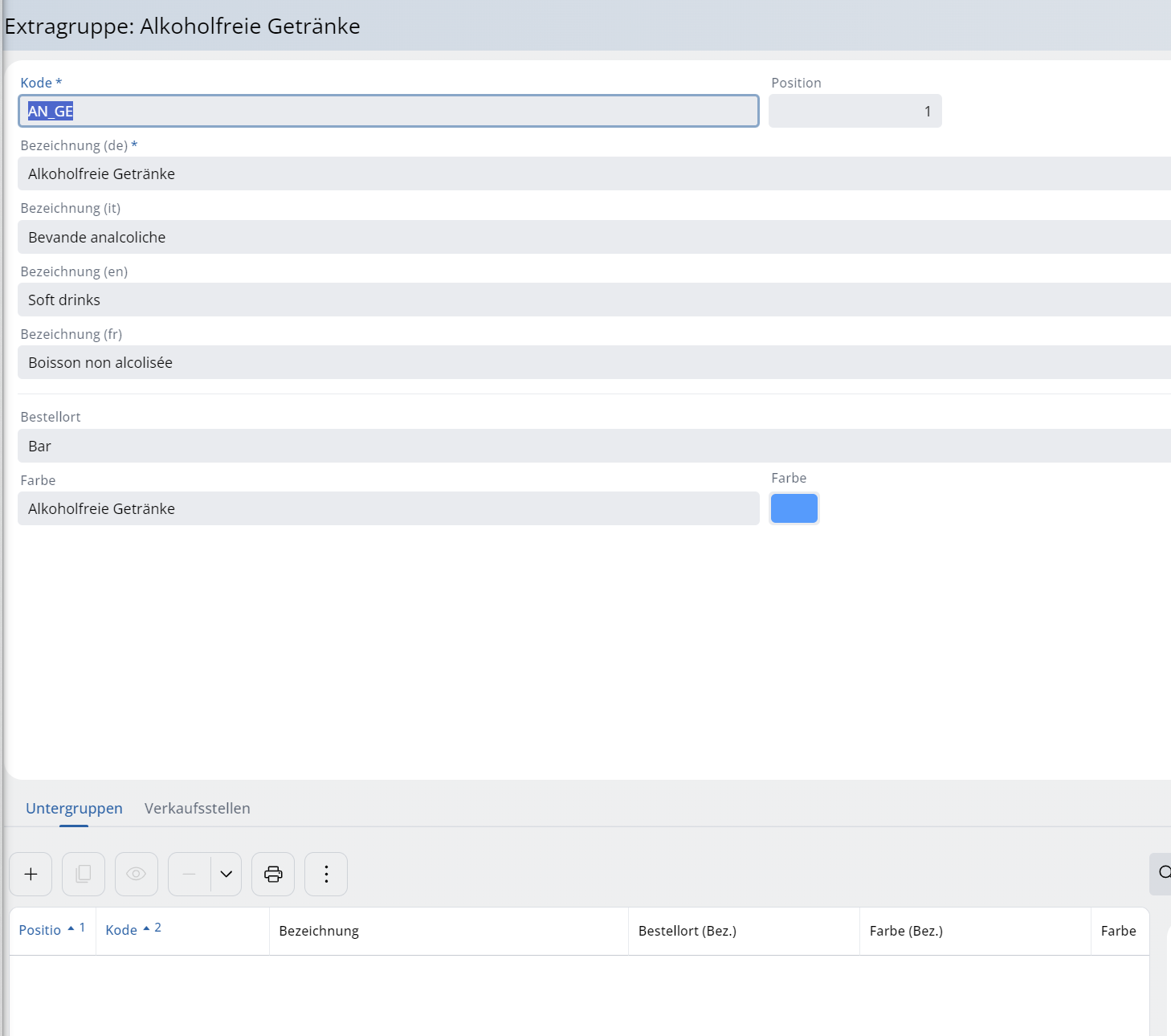Viewport: 1171px width, 1036px height.
Task: Open the blue Farbe color swatch
Action: 794,508
